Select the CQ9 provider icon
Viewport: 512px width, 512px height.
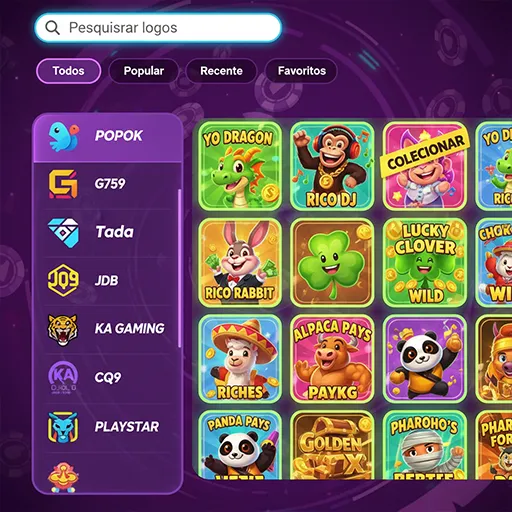63,377
